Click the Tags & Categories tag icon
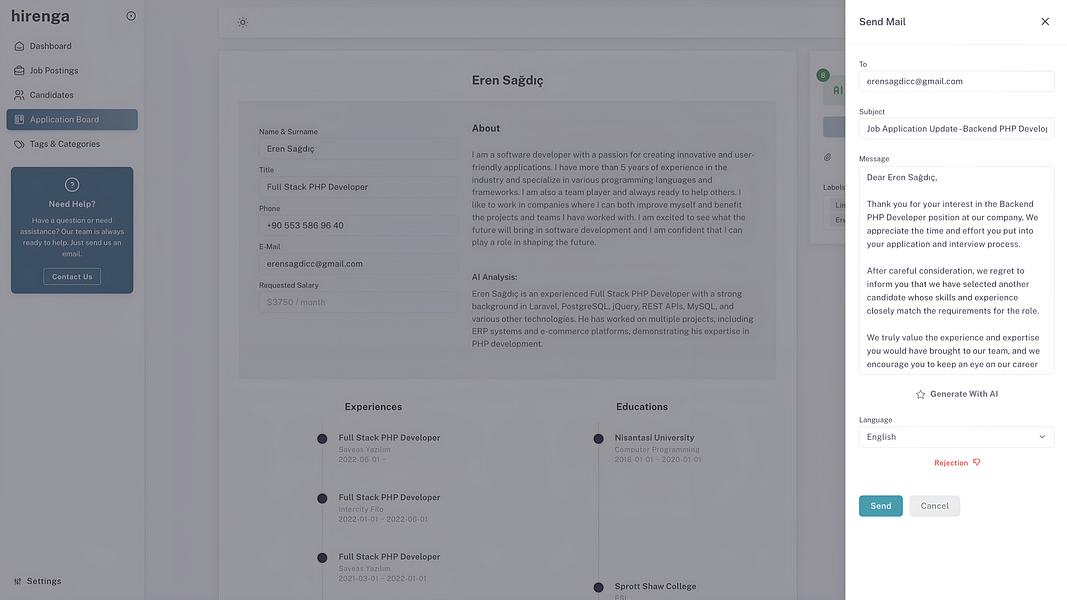Viewport: 1067px width, 600px height. point(19,144)
